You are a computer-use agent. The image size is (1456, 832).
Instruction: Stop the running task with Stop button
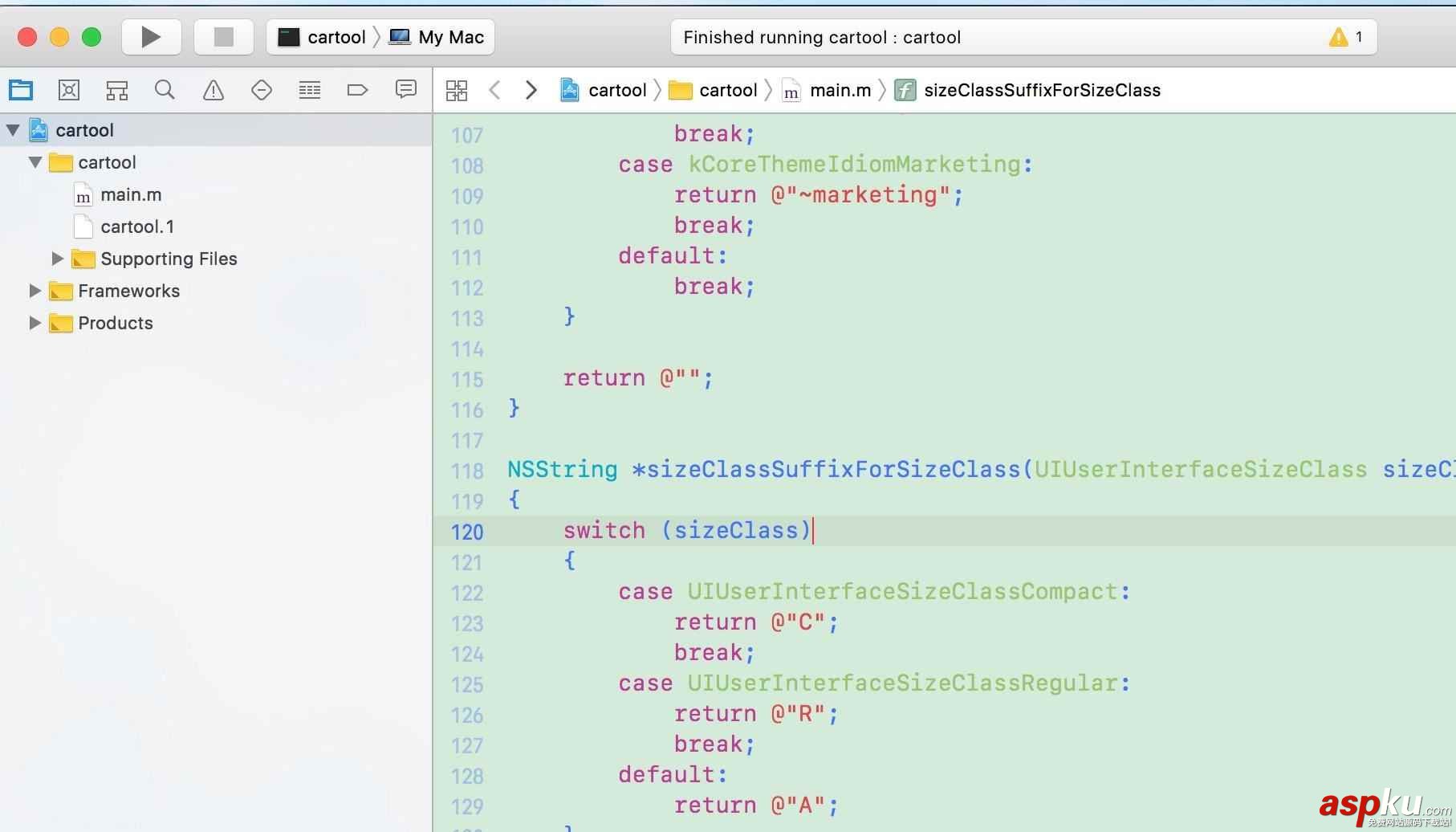pyautogui.click(x=223, y=37)
